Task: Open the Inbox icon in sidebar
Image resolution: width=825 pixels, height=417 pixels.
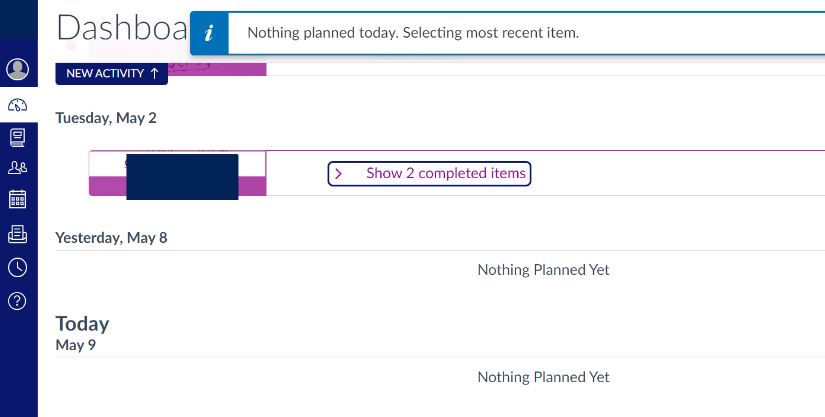Action: click(17, 234)
